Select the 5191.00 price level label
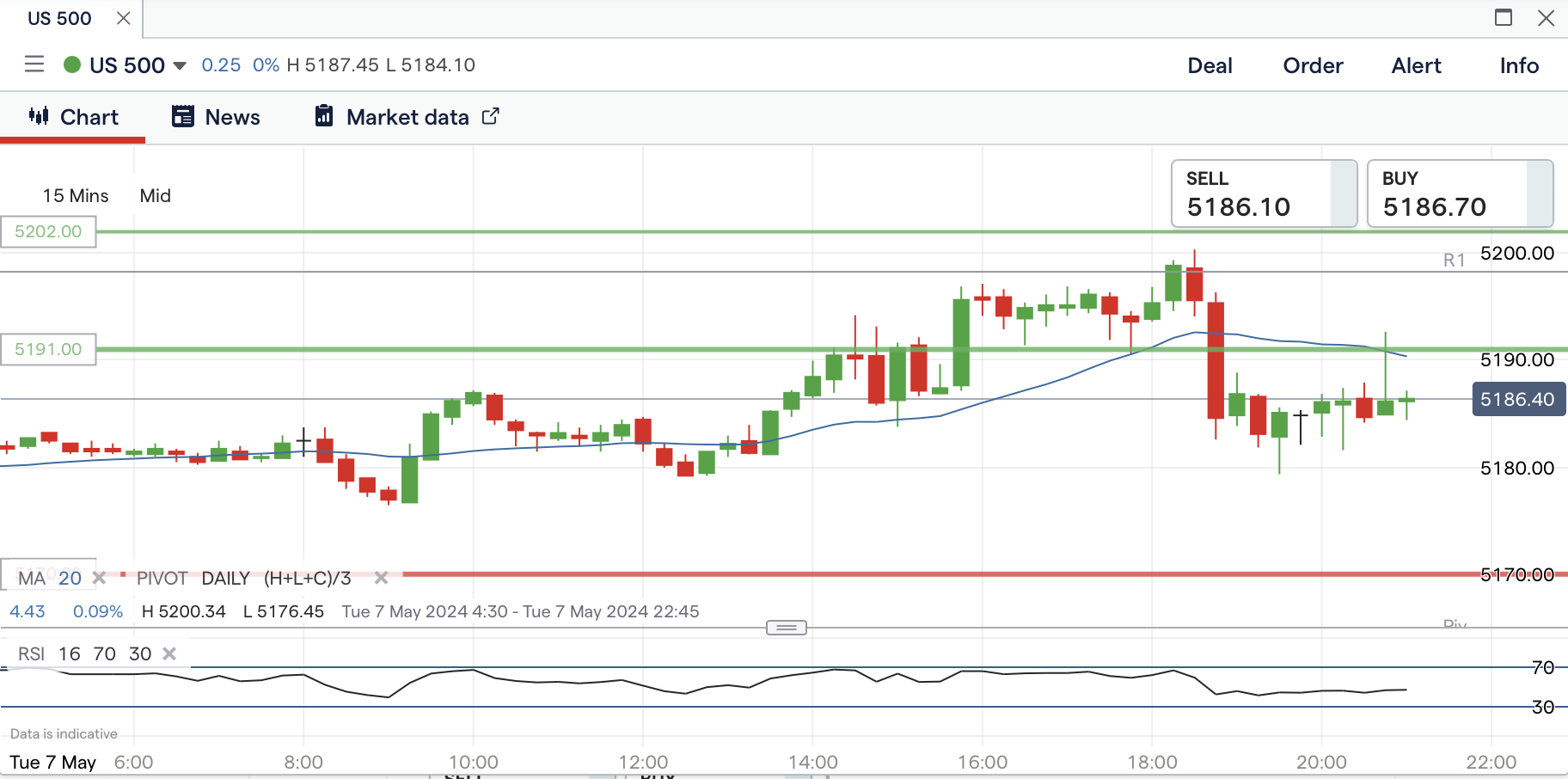The image size is (1568, 779). click(48, 349)
